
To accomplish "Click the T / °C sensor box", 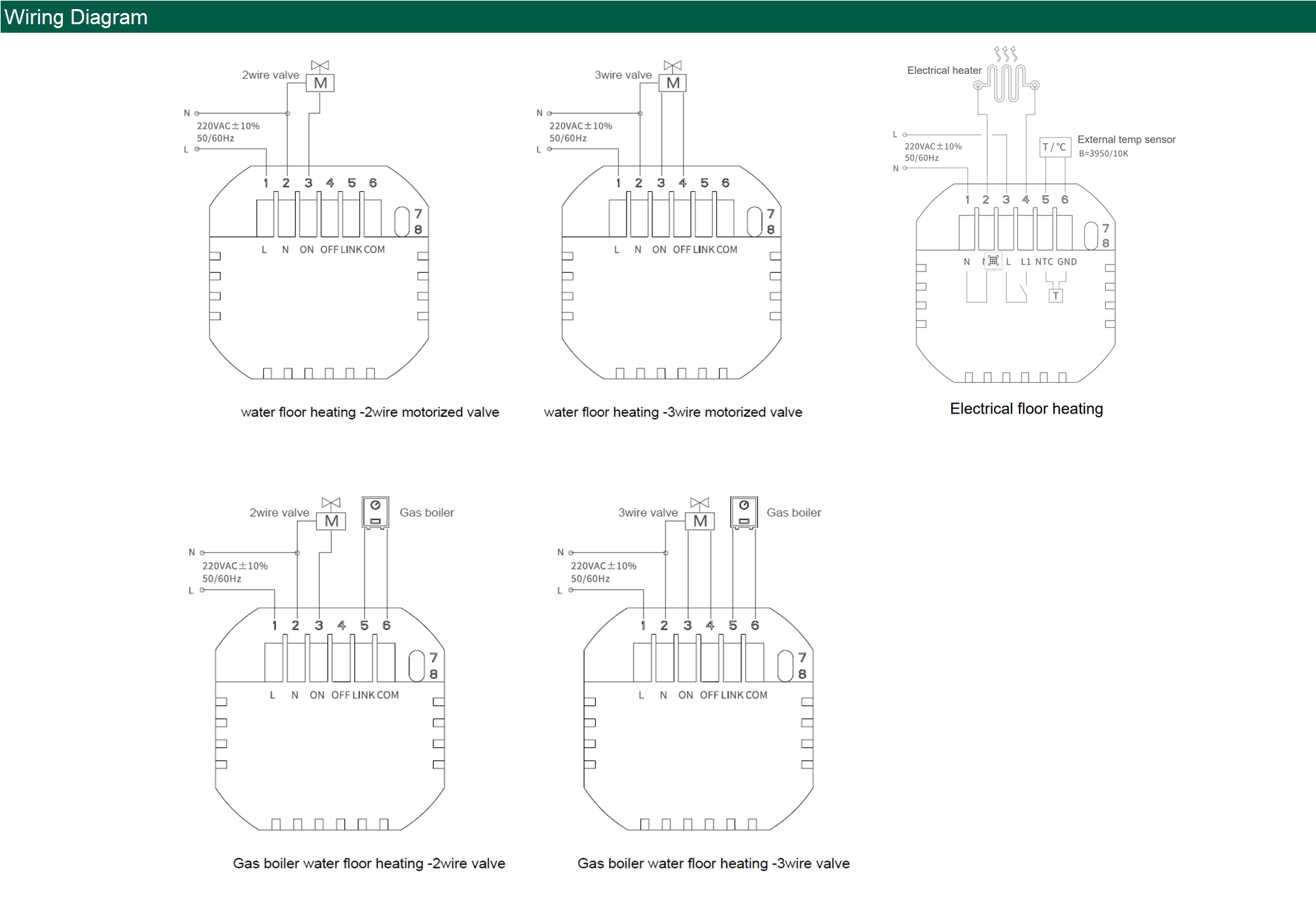I will 1054,147.
